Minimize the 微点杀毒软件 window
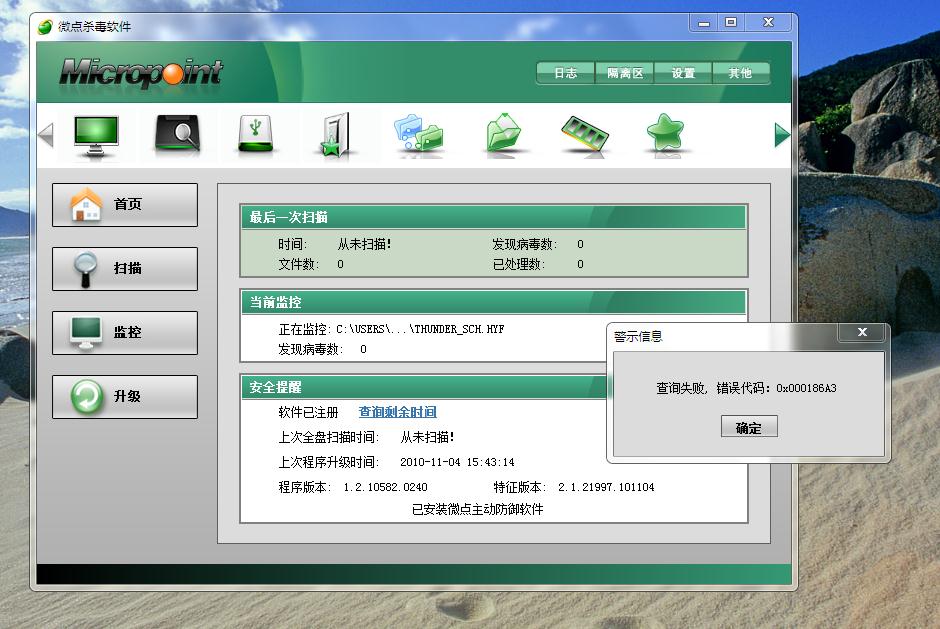Screen dimensions: 940x629 [x=704, y=23]
